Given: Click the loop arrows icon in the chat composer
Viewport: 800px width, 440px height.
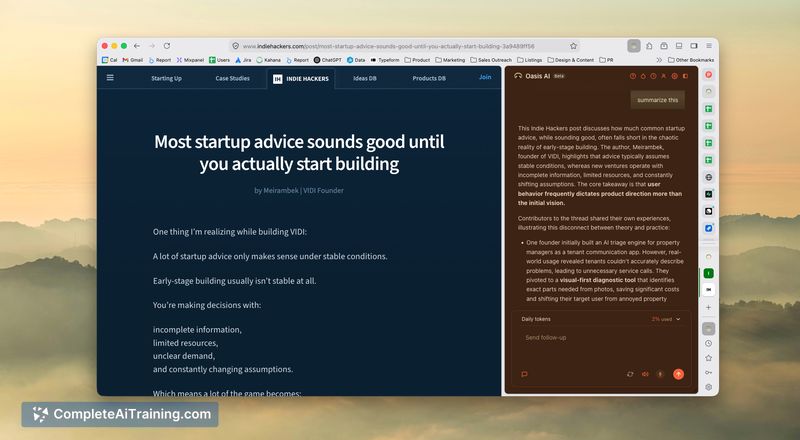Looking at the screenshot, I should [630, 374].
